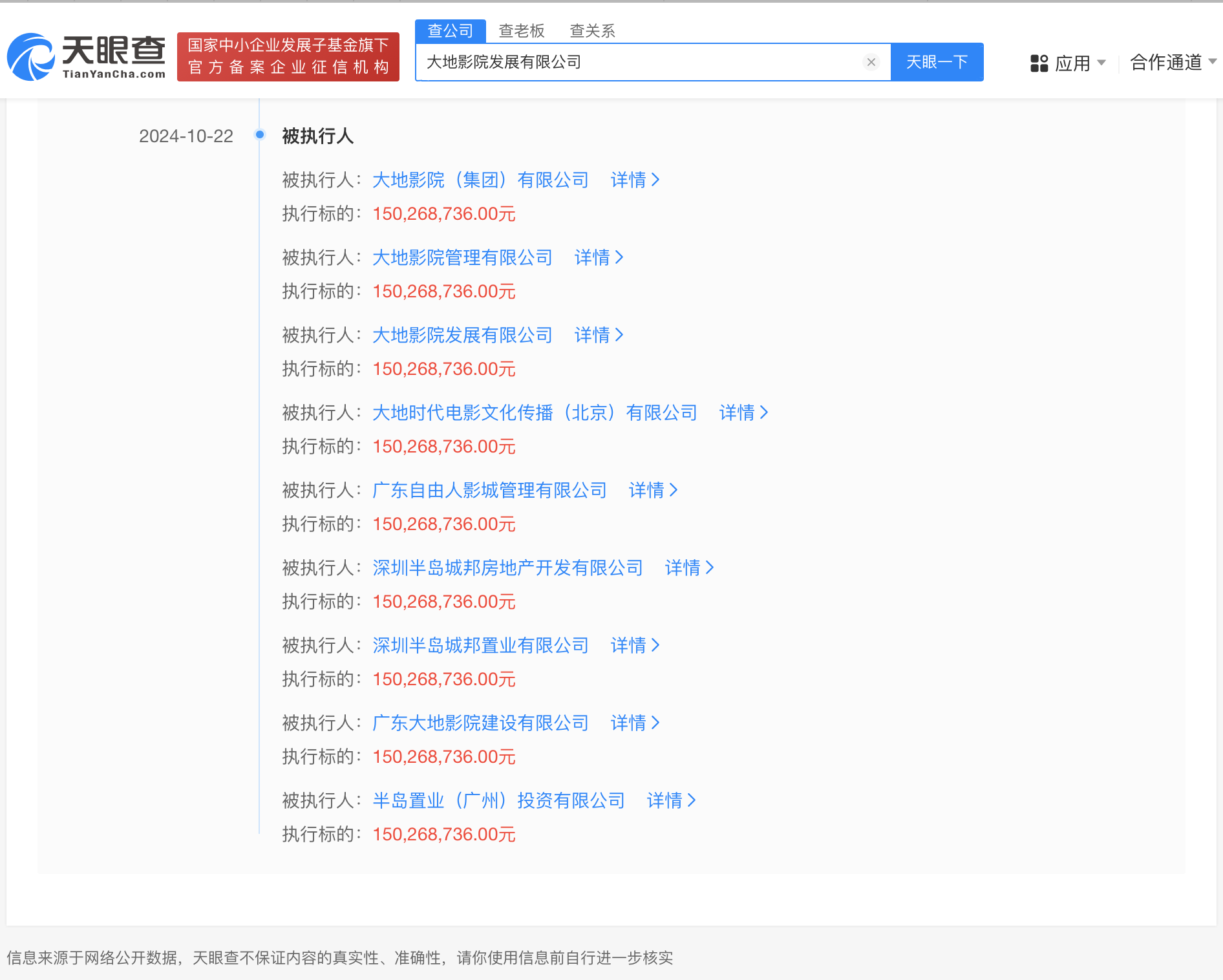This screenshot has width=1223, height=980.
Task: Open 广东自由人影城管理有限公司 link
Action: pyautogui.click(x=489, y=490)
